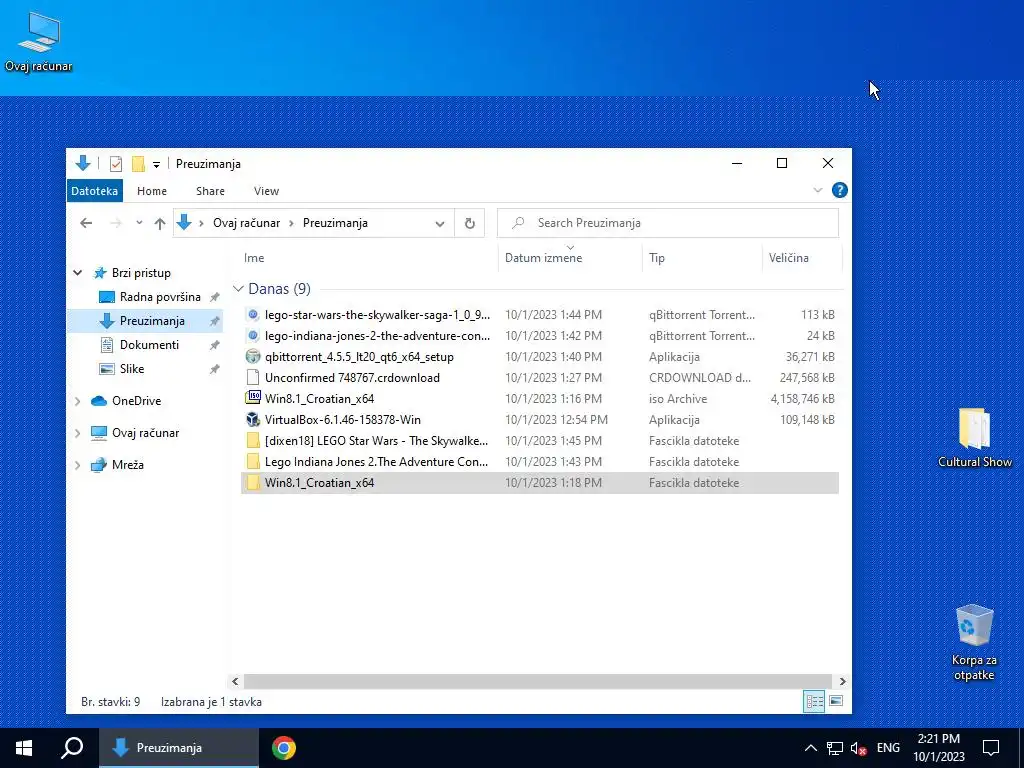This screenshot has width=1024, height=768.
Task: Switch to large thumbnails view layout
Action: tap(836, 701)
